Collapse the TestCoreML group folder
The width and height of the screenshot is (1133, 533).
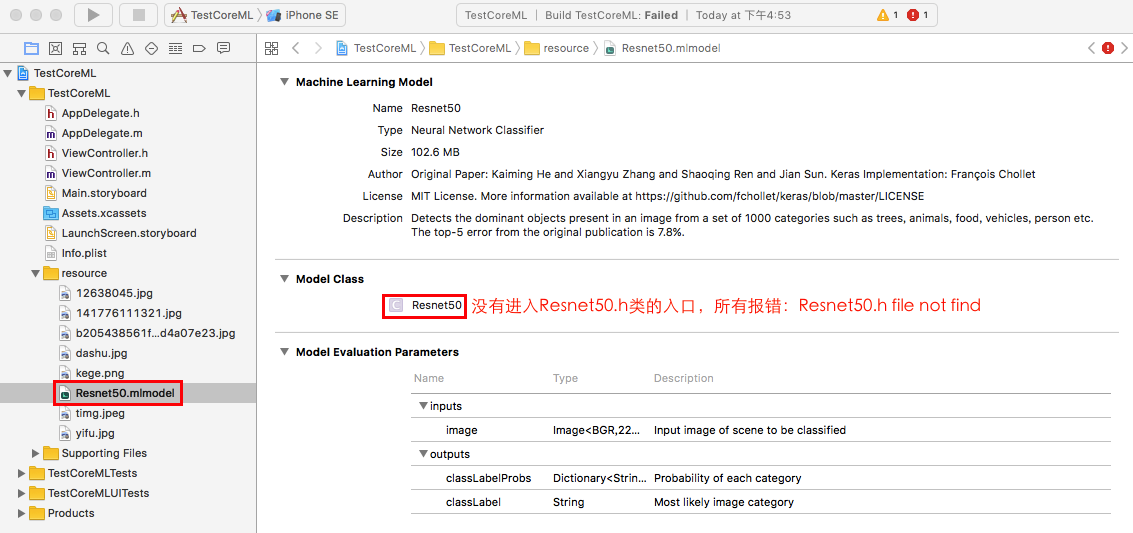click(21, 93)
